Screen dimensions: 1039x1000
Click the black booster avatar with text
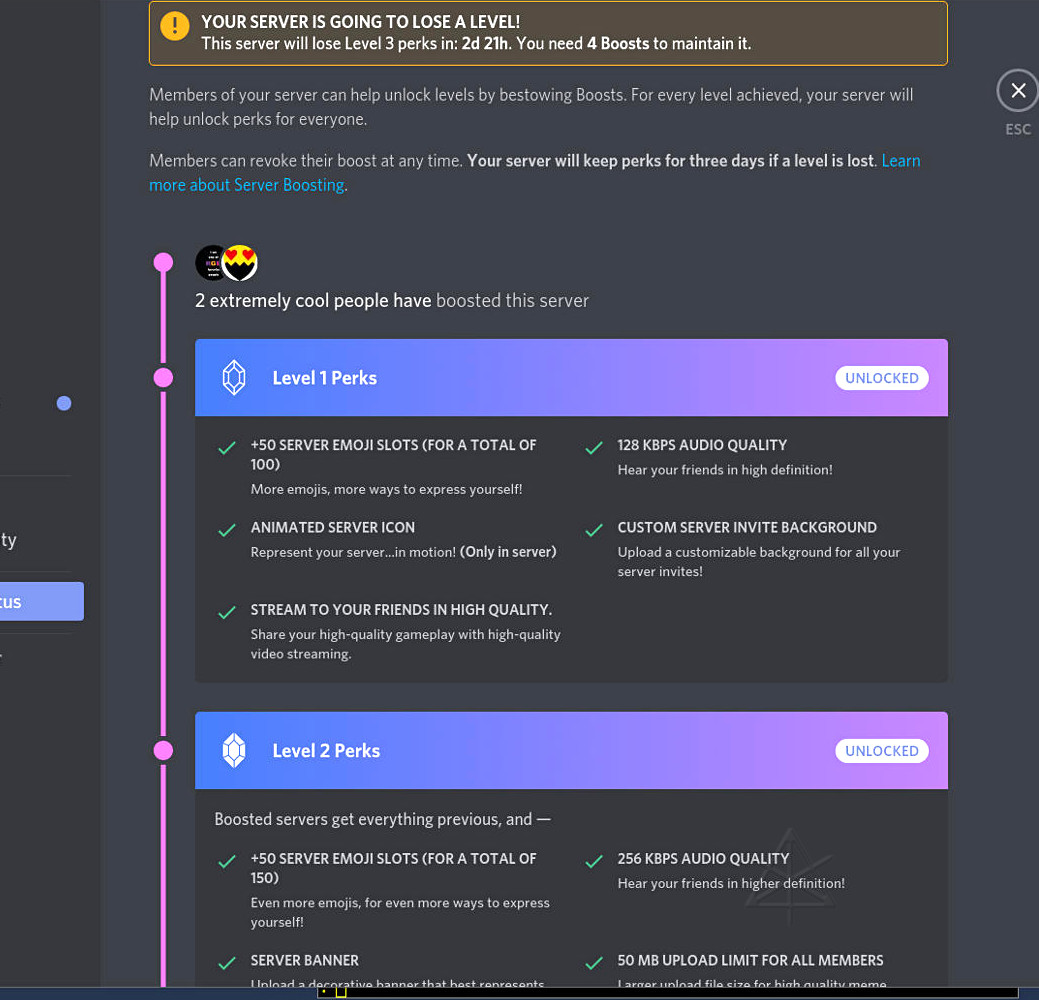pos(211,263)
